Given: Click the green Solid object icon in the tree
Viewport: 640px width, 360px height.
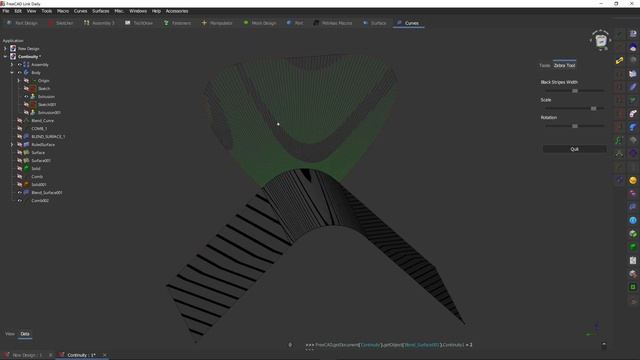Looking at the screenshot, I should pos(27,169).
